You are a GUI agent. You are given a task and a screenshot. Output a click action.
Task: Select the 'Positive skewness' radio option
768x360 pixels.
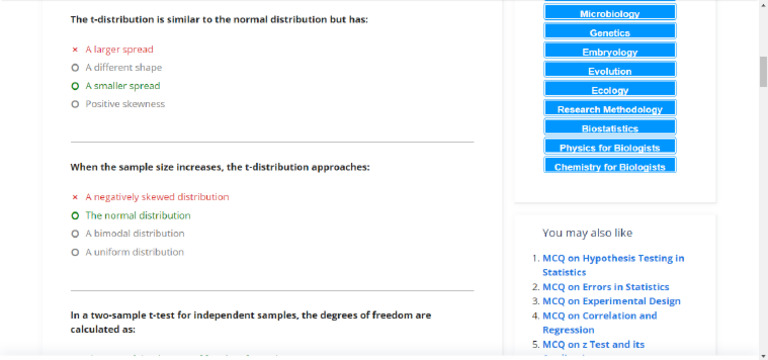(75, 104)
